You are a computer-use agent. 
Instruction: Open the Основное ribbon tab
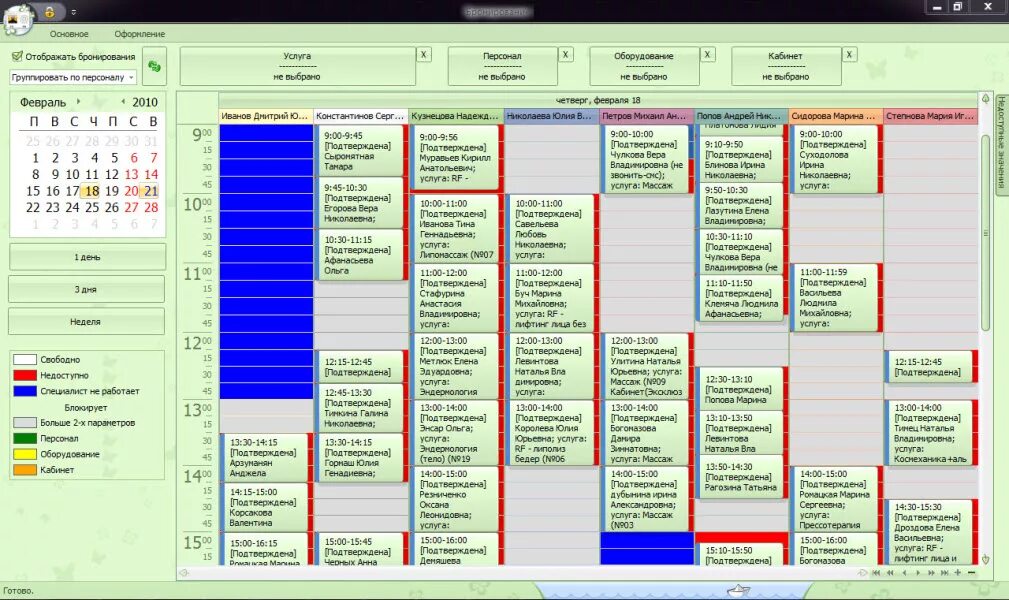[69, 34]
